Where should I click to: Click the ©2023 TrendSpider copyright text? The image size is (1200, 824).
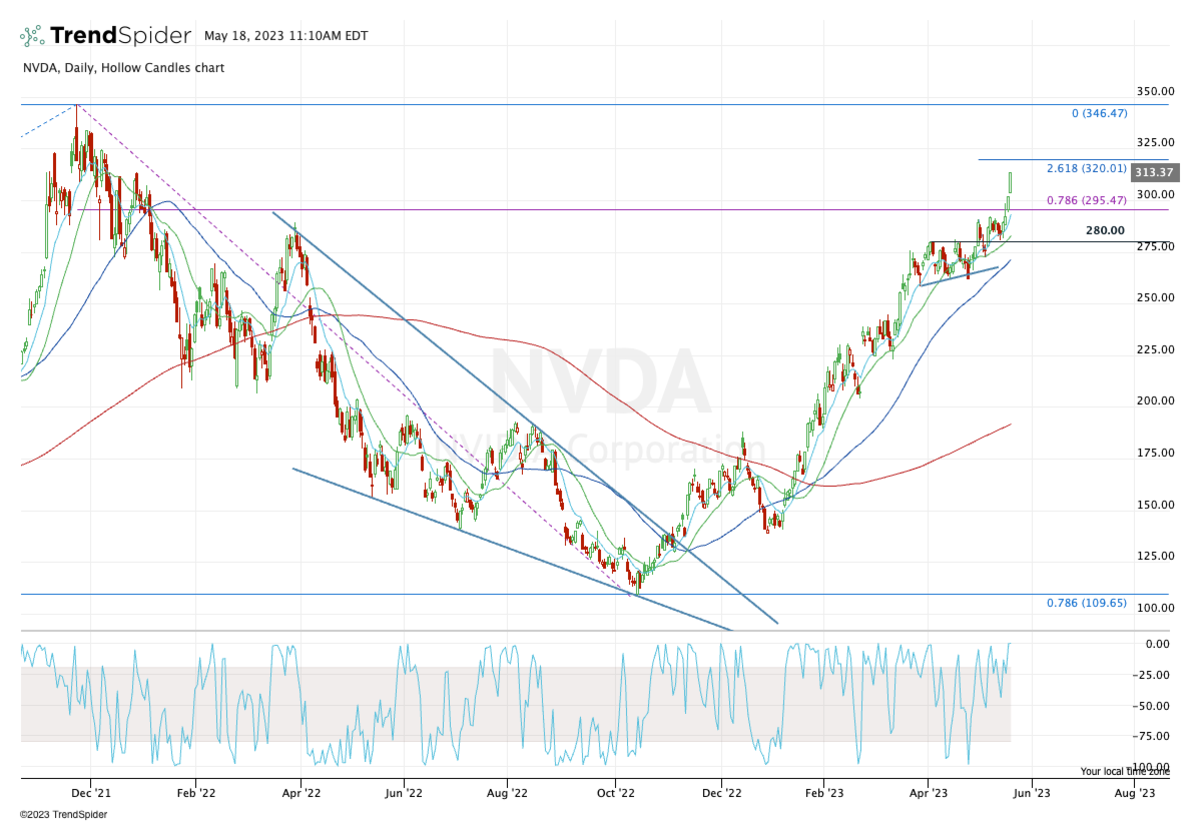(x=63, y=814)
